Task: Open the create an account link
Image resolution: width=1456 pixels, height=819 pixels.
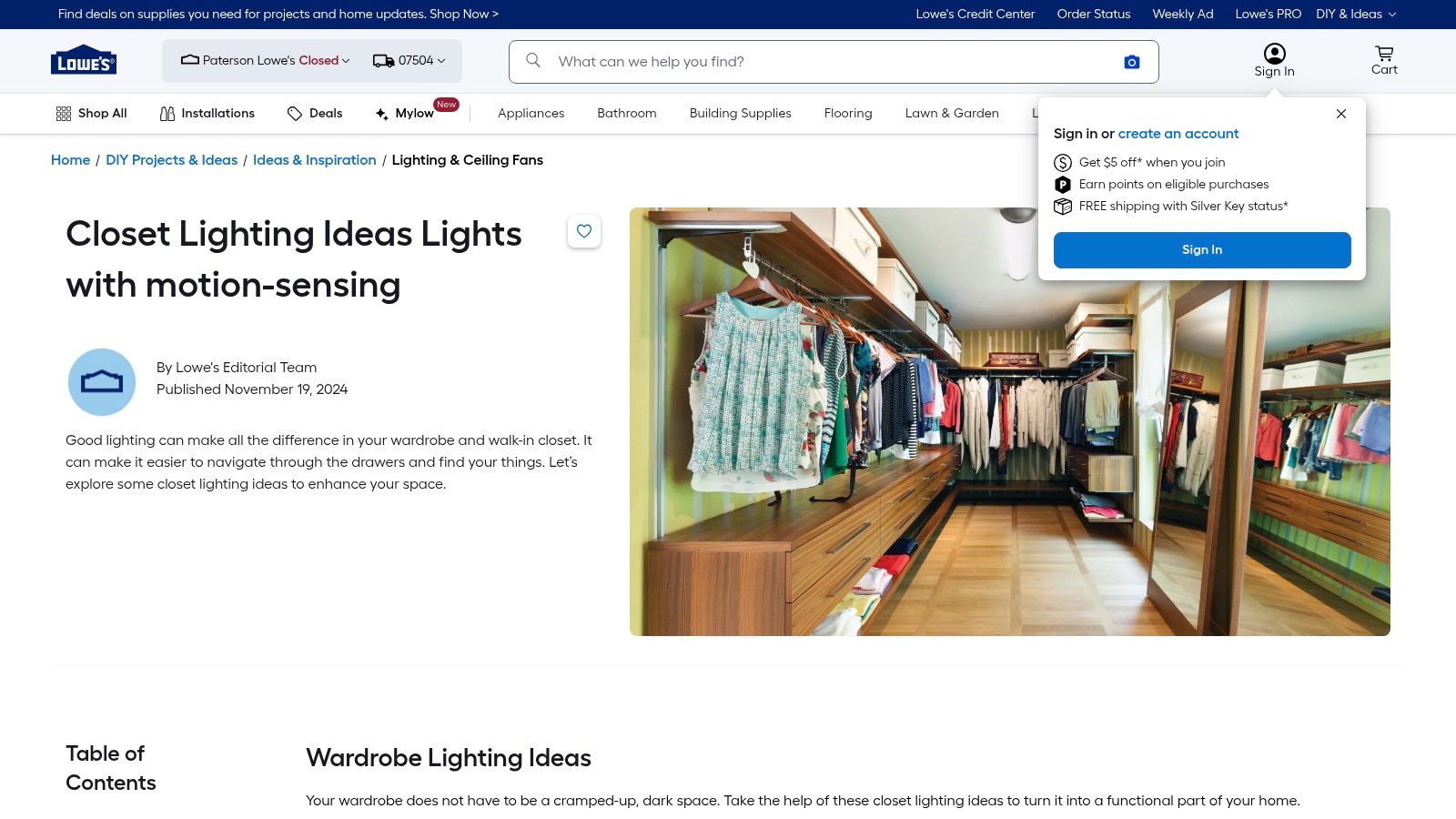Action: (1178, 134)
